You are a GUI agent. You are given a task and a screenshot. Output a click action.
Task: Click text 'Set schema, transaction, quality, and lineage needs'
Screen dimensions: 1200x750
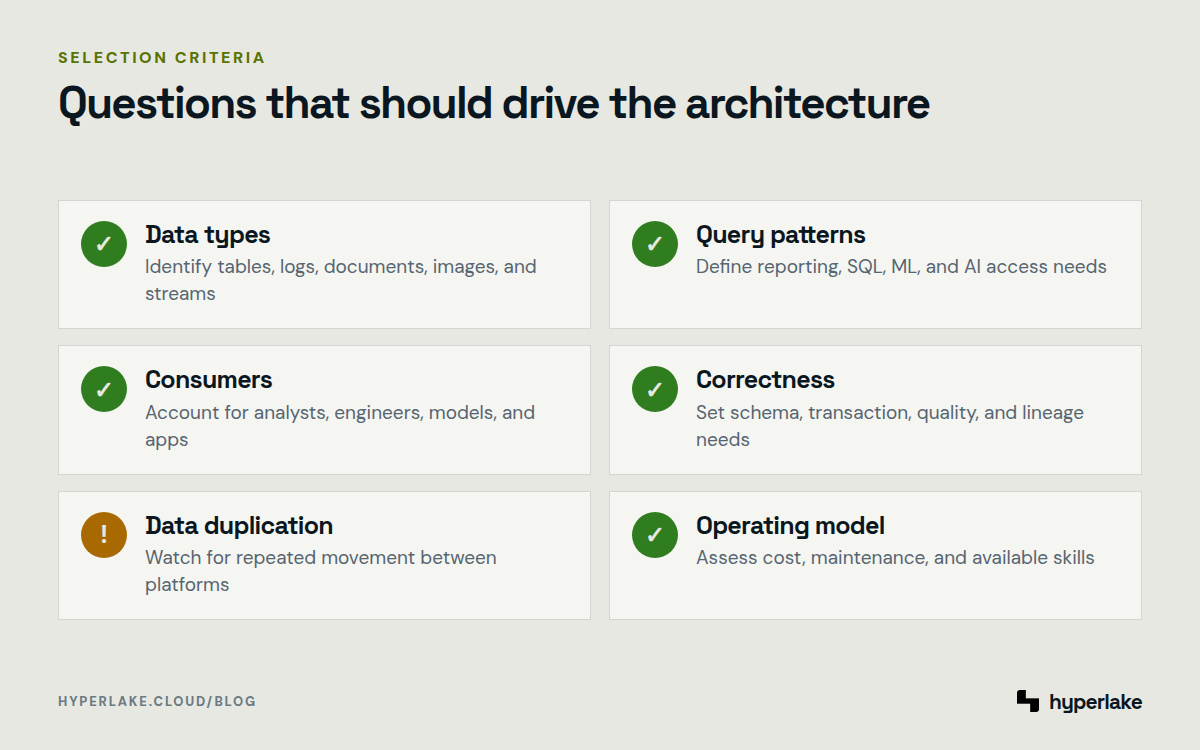tap(890, 426)
